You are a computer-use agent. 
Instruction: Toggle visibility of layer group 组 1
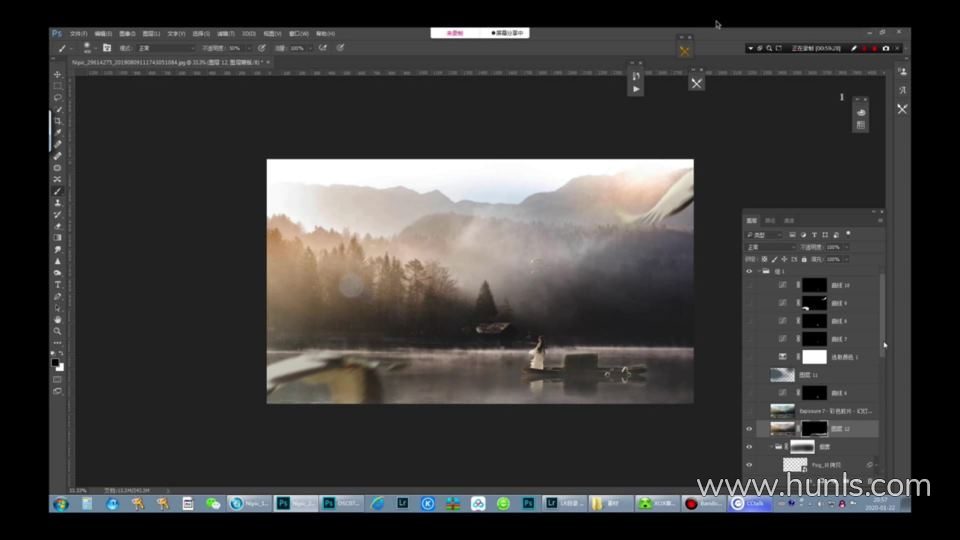(x=749, y=271)
